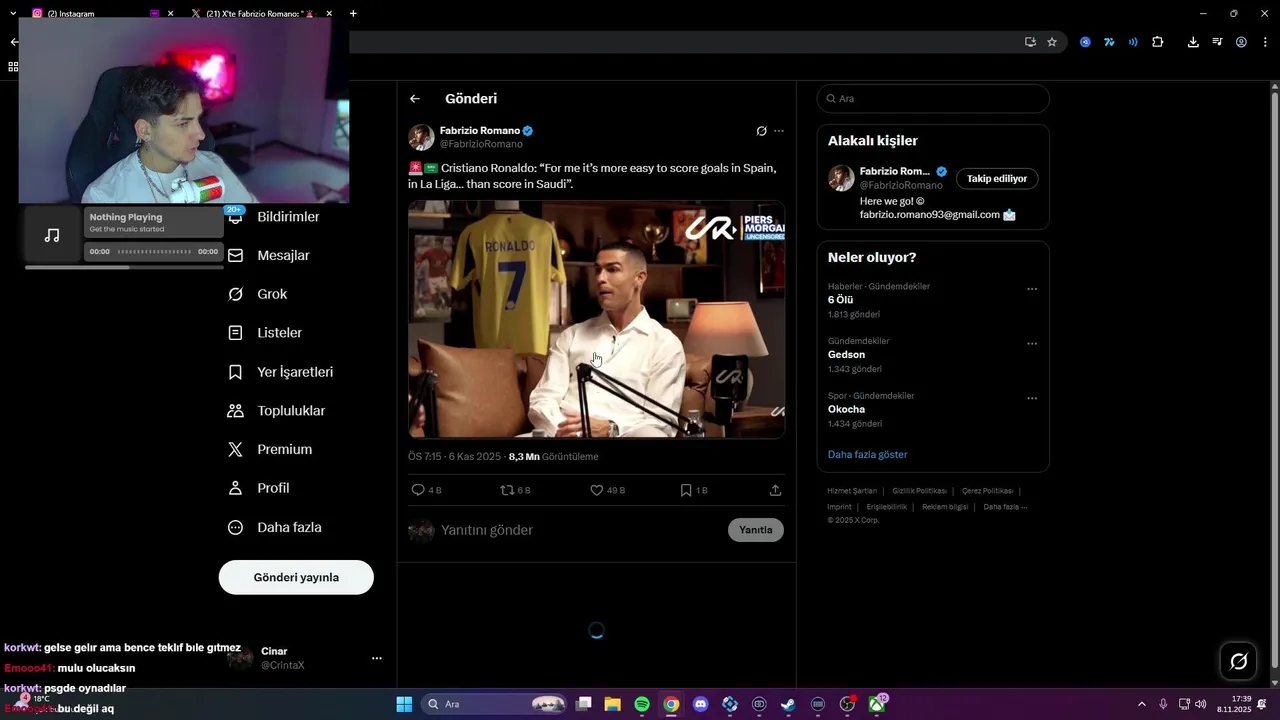Open the volume speaker tray icon
Screen dimensions: 1280x720
[1201, 704]
